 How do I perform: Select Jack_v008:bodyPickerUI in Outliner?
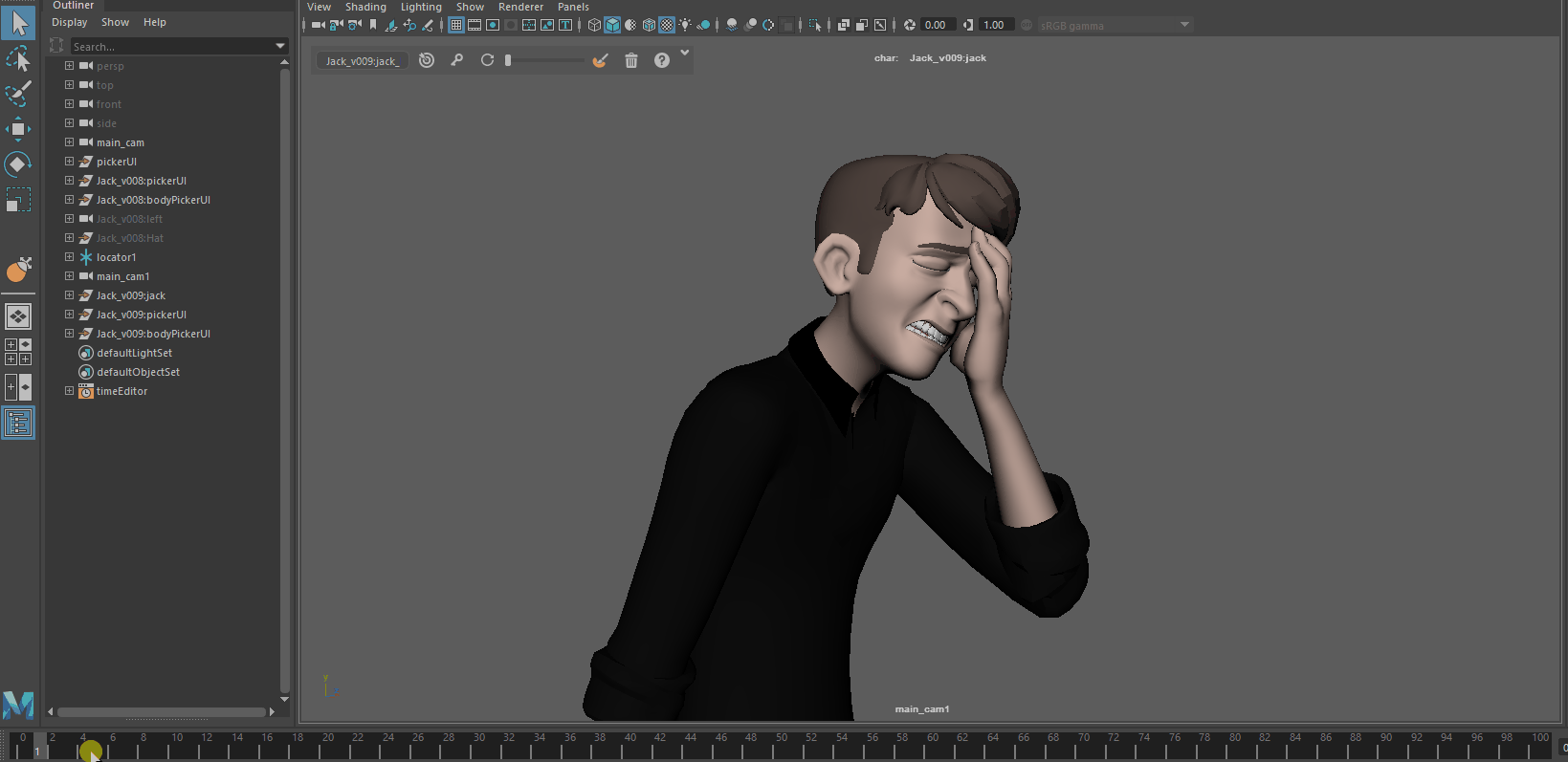point(153,200)
